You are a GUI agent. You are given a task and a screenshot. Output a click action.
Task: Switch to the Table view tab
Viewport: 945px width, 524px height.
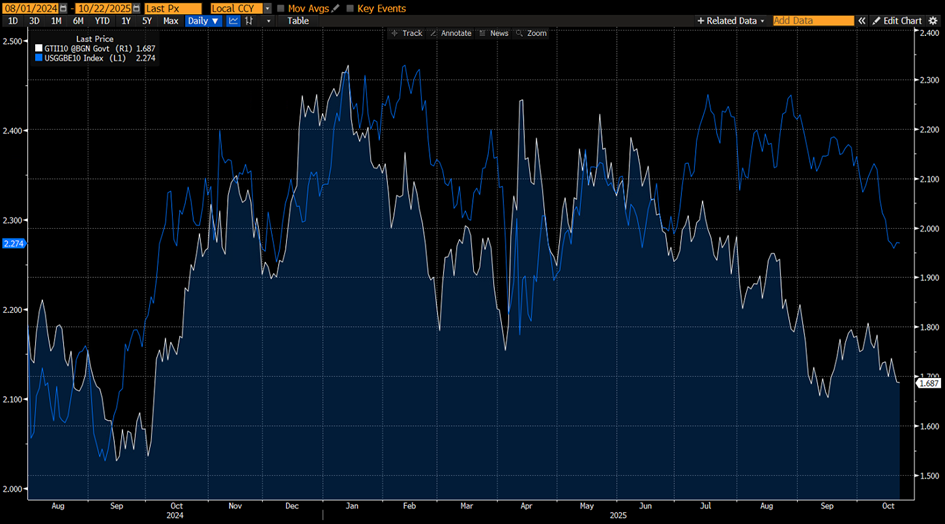pyautogui.click(x=298, y=20)
